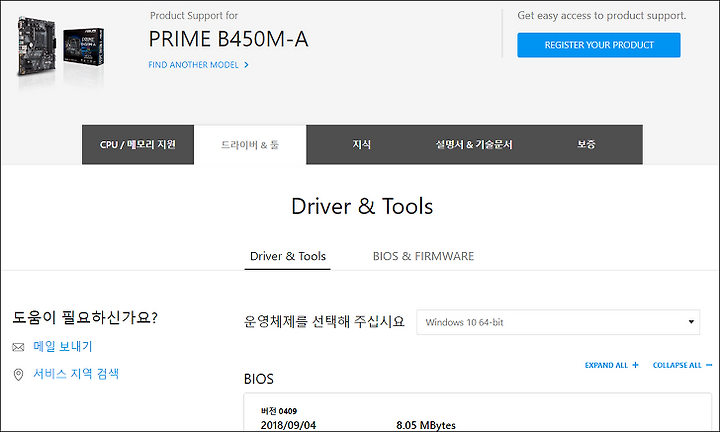This screenshot has width=720, height=432.
Task: Click the 8.05 MBytes file size text
Action: coord(426,425)
